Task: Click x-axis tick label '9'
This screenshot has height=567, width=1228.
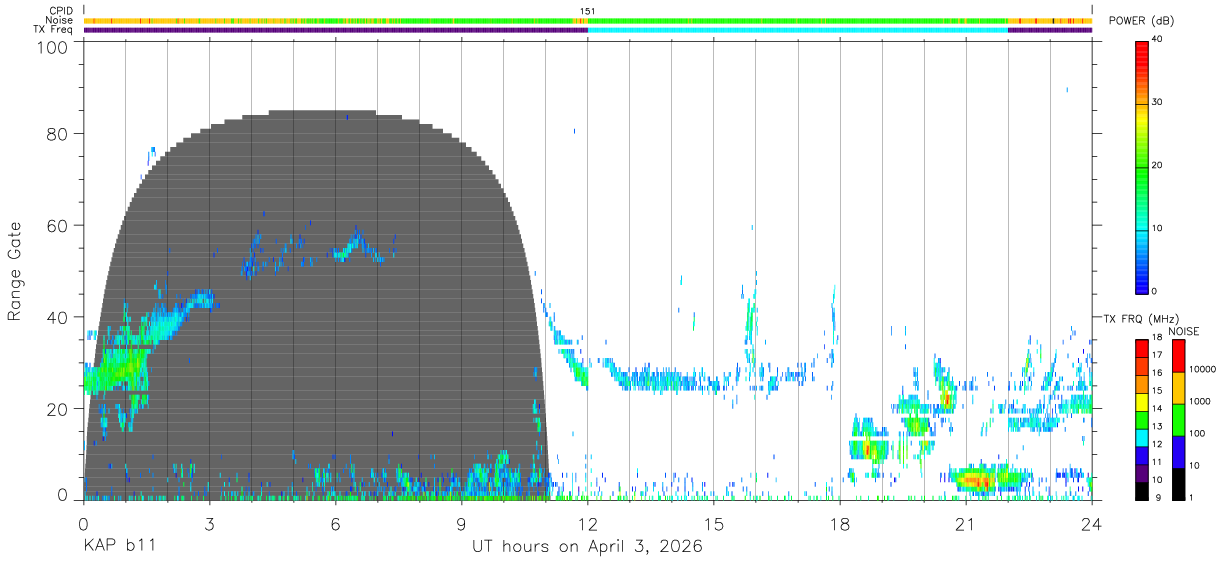Action: [462, 524]
